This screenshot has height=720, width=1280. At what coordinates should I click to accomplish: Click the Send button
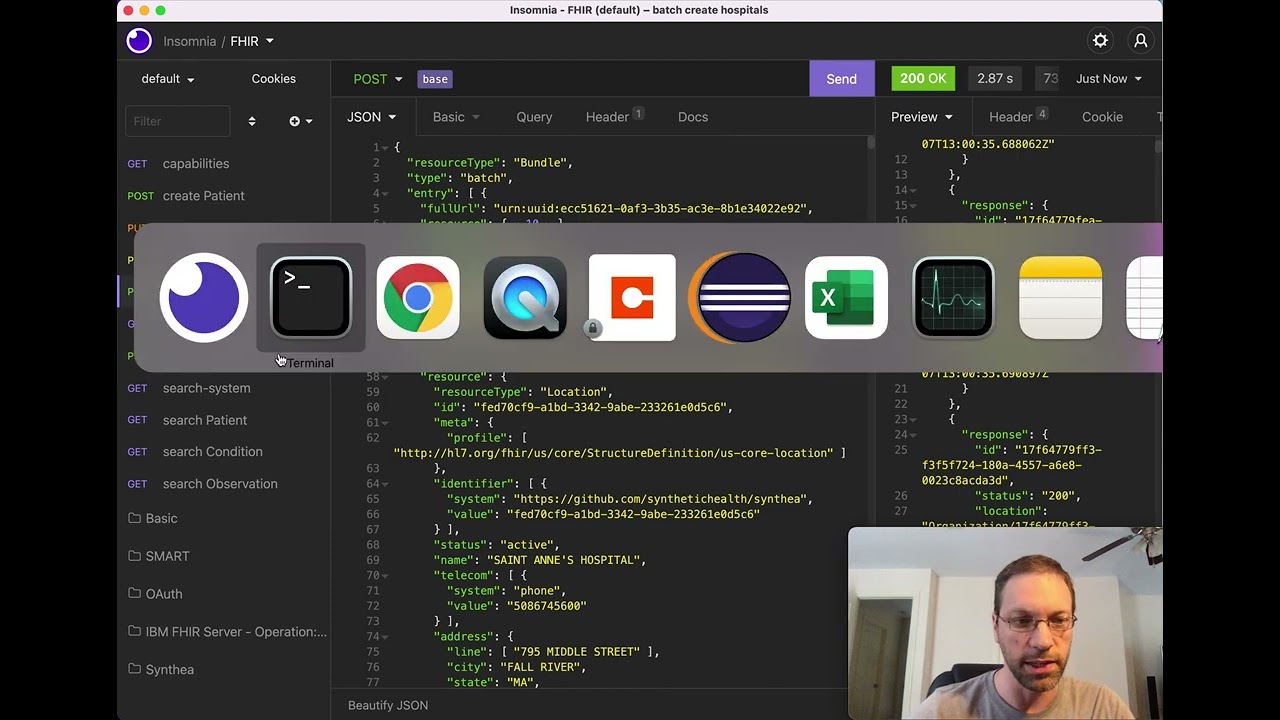(841, 79)
